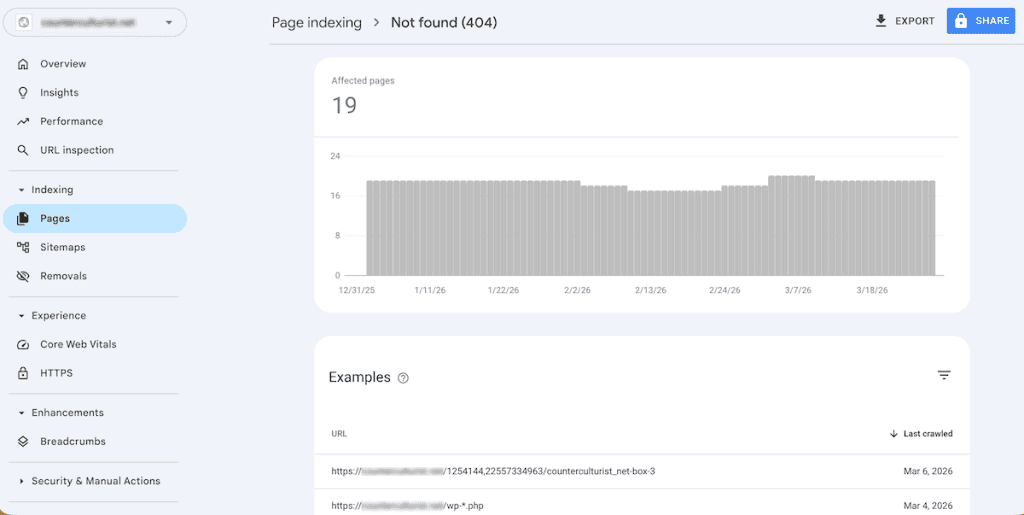The image size is (1024, 515).
Task: Collapse the Experience section
Action: click(x=52, y=316)
